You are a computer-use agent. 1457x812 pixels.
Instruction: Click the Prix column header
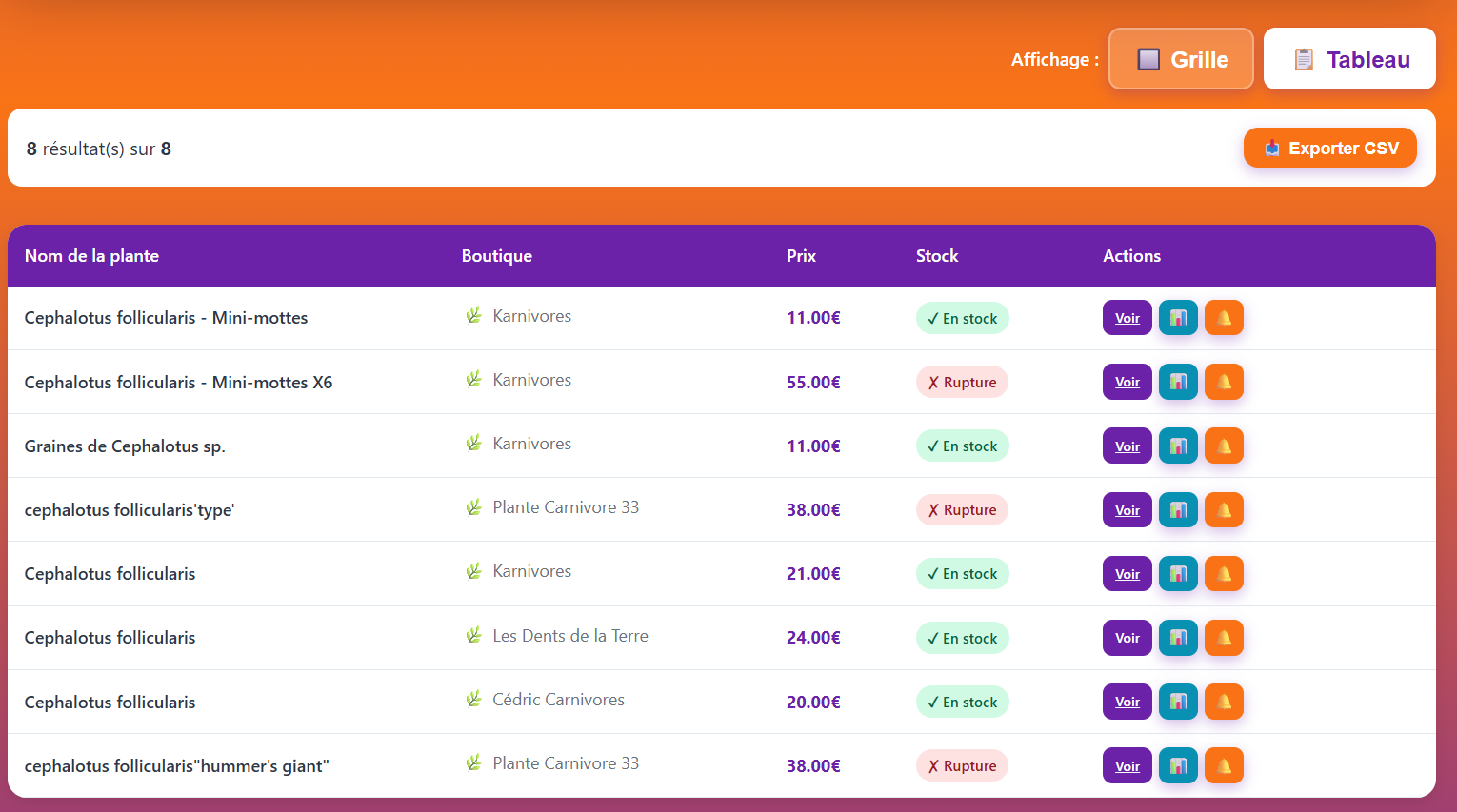pos(801,256)
